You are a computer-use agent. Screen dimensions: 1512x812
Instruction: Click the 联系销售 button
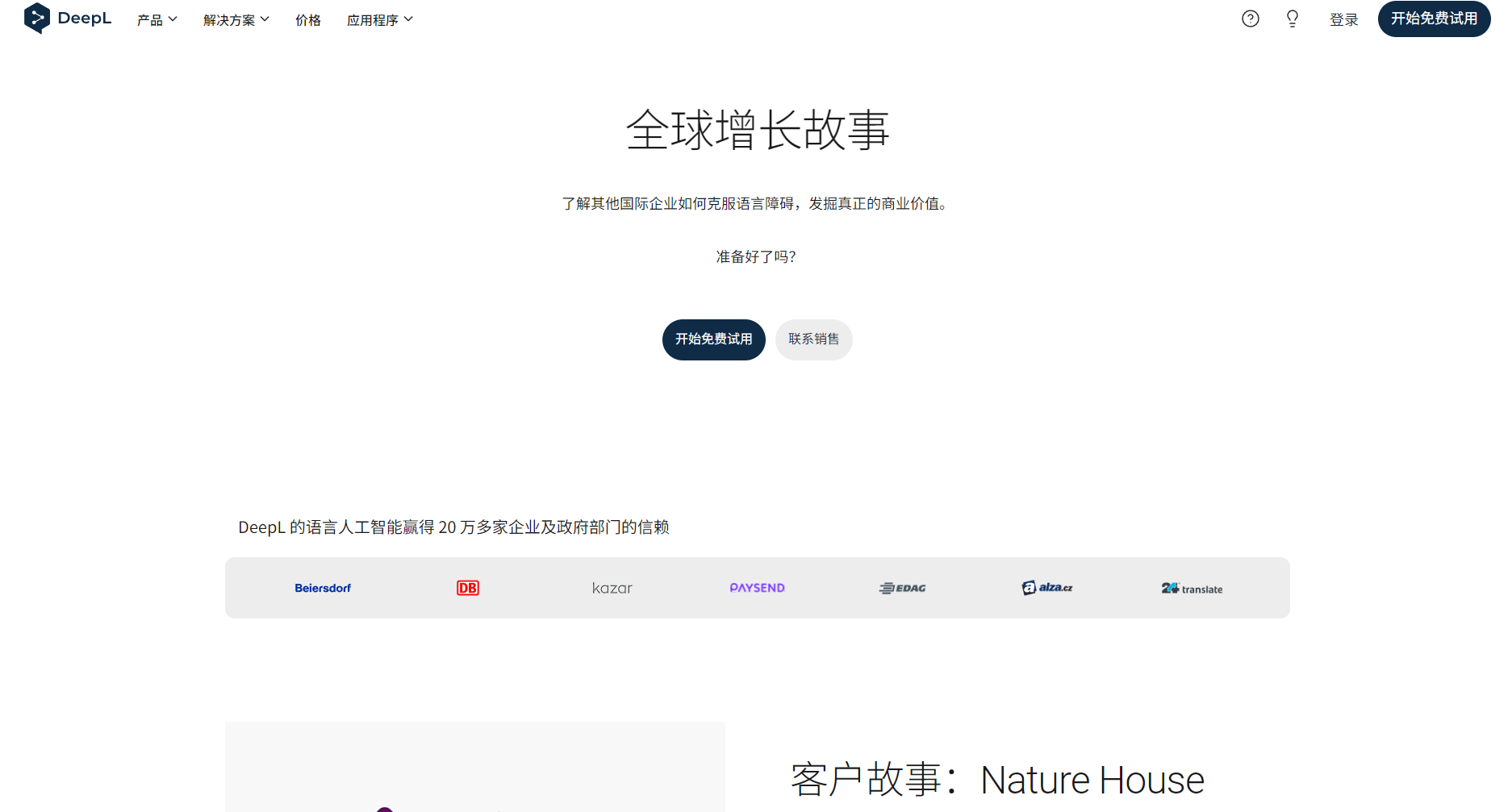(813, 339)
